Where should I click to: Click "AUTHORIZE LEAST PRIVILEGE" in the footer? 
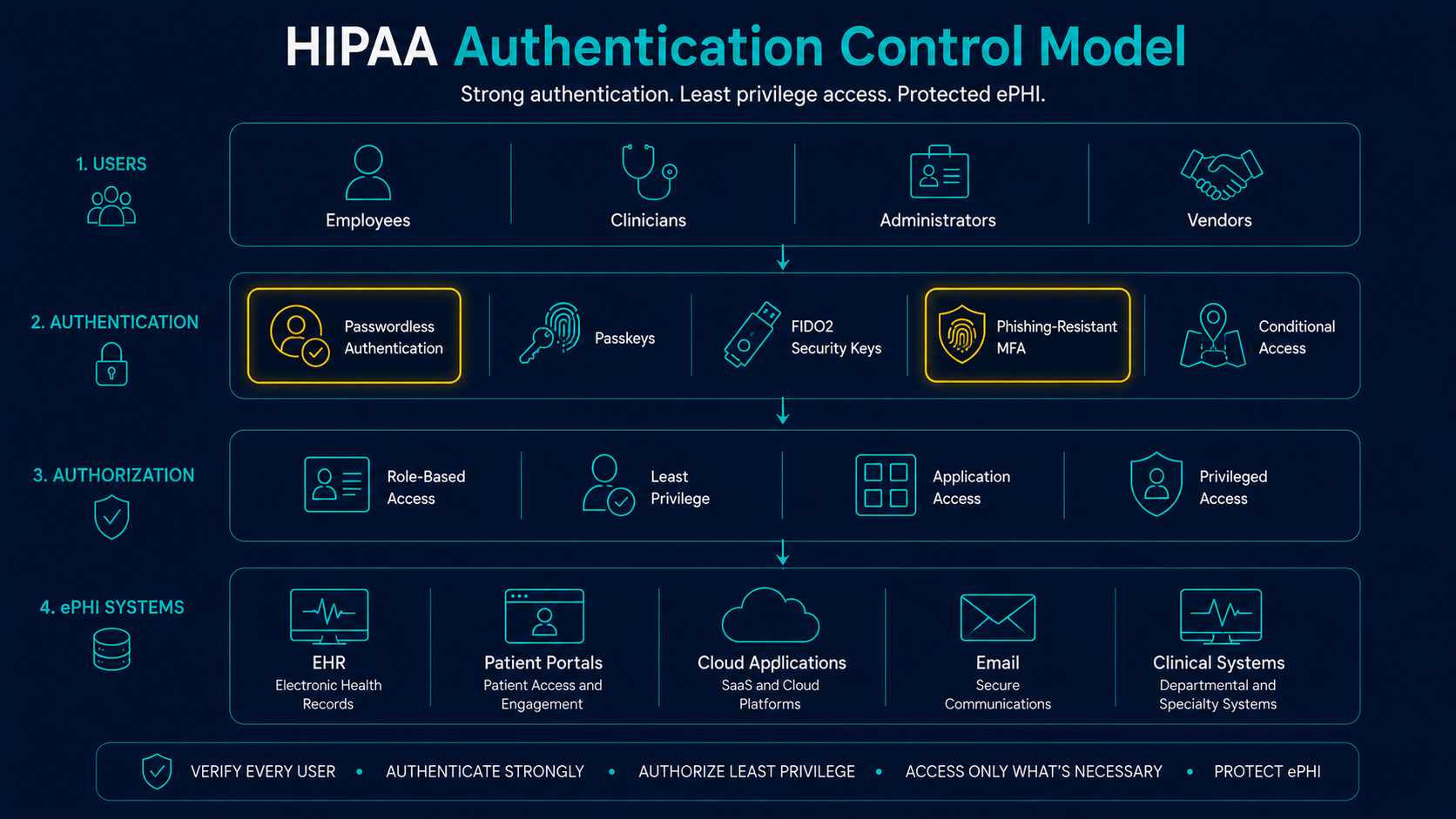point(747,772)
